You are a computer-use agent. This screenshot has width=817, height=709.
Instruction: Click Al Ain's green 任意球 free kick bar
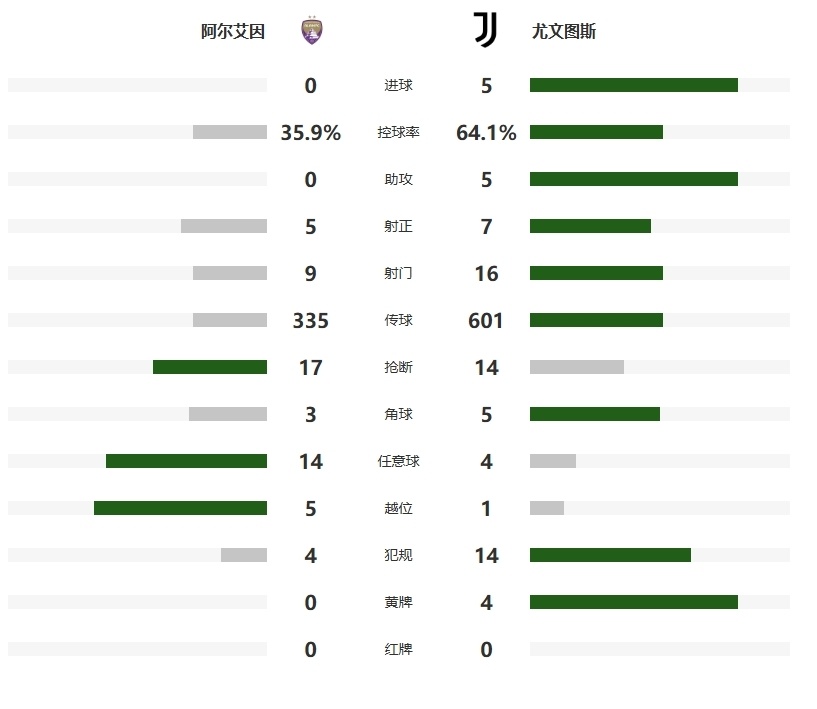point(187,461)
